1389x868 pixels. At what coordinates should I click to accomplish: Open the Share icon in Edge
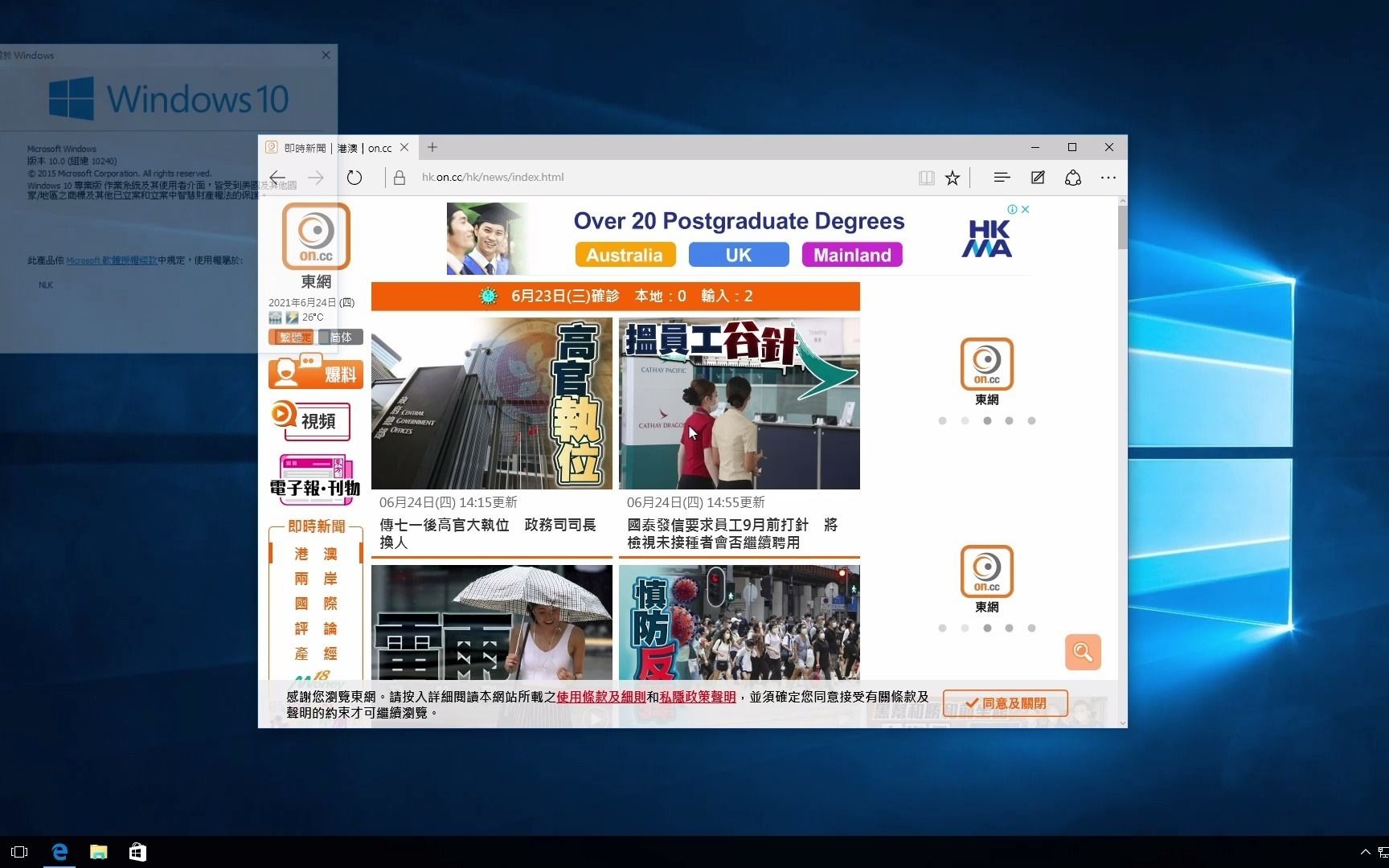coord(1073,178)
